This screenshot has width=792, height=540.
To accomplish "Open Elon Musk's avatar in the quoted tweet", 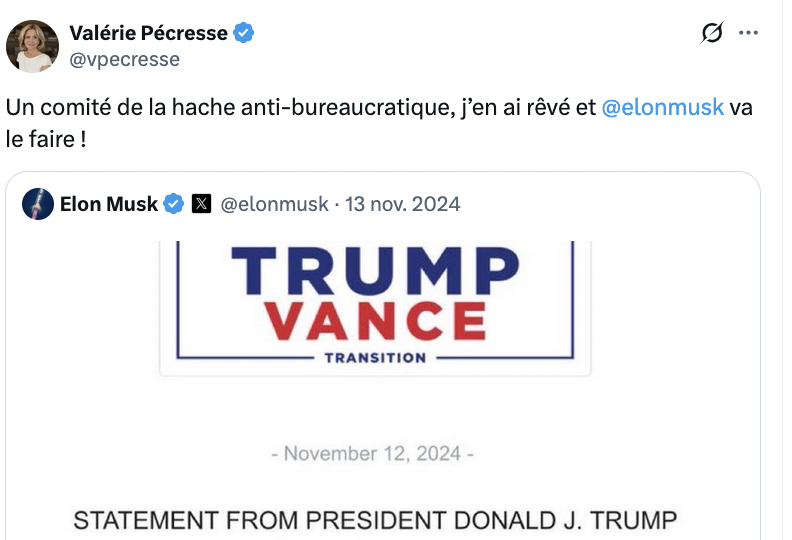I will click(x=38, y=204).
